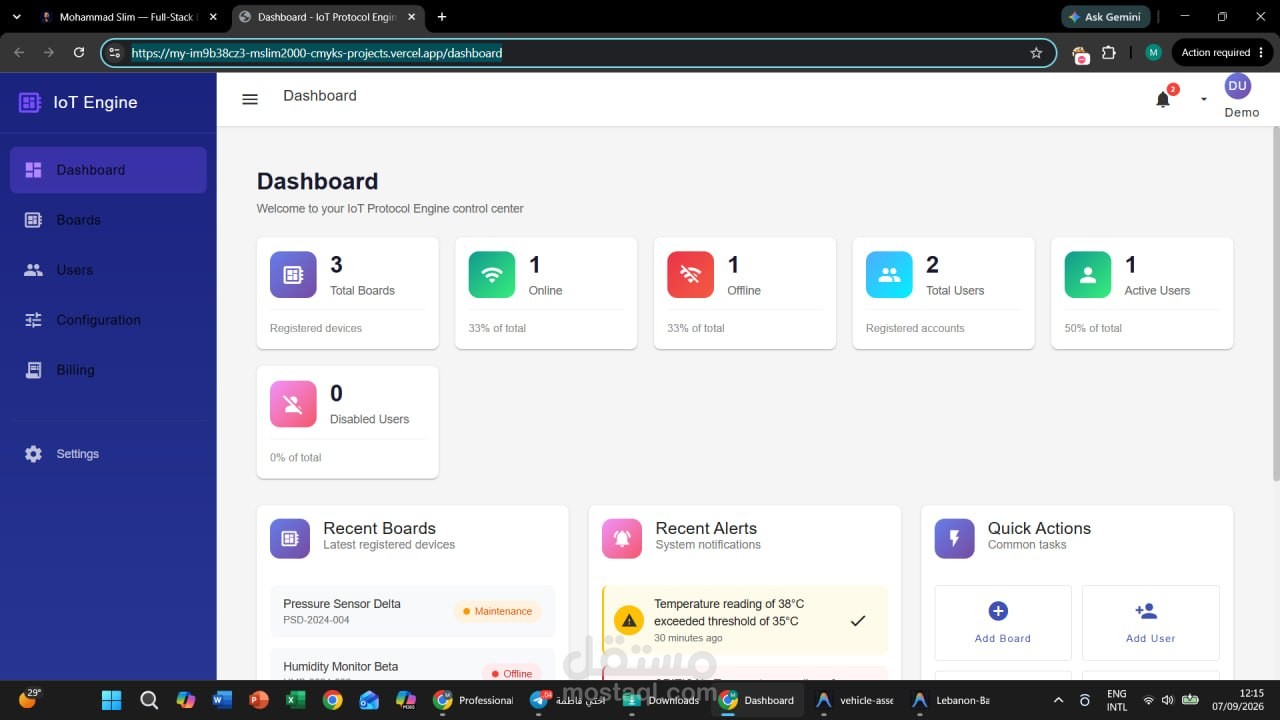The width and height of the screenshot is (1280, 720).
Task: Click the Ask Gemini button
Action: click(x=1105, y=17)
